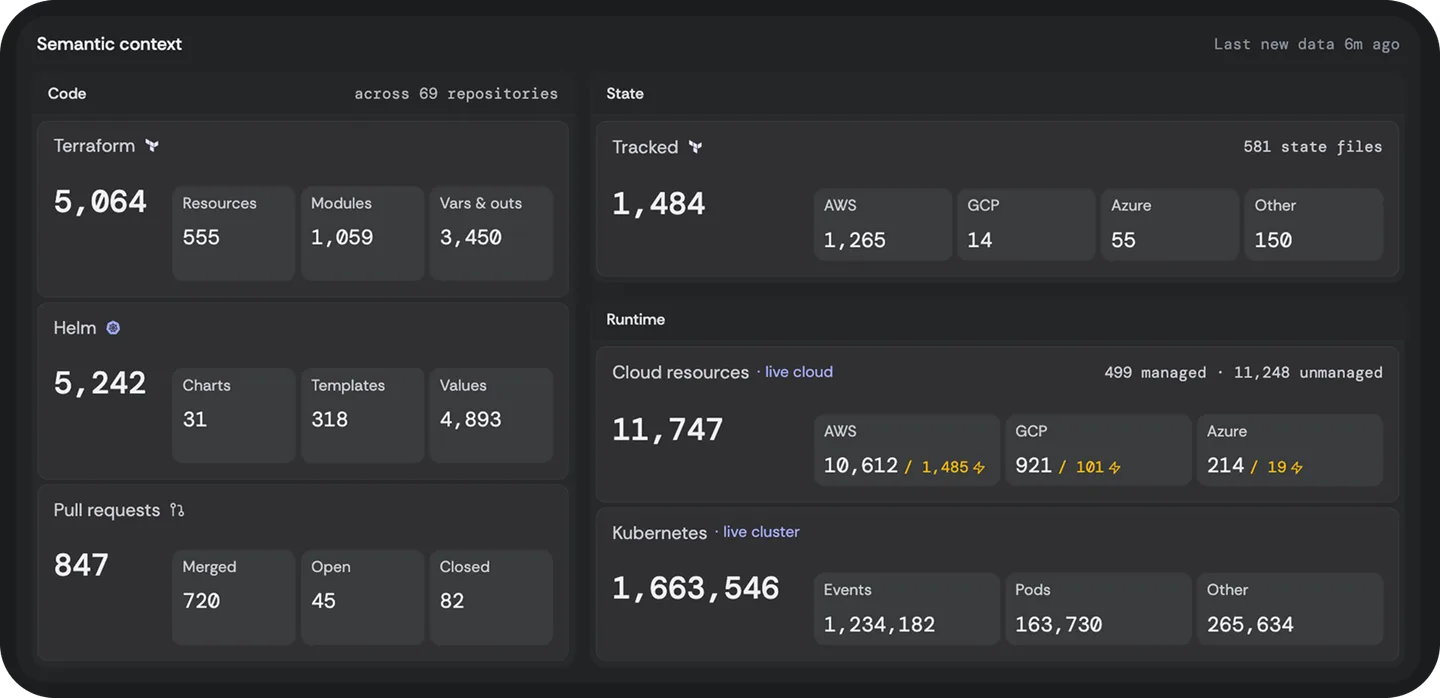Image resolution: width=1440 pixels, height=698 pixels.
Task: Select the Templates 318 card
Action: [x=362, y=415]
